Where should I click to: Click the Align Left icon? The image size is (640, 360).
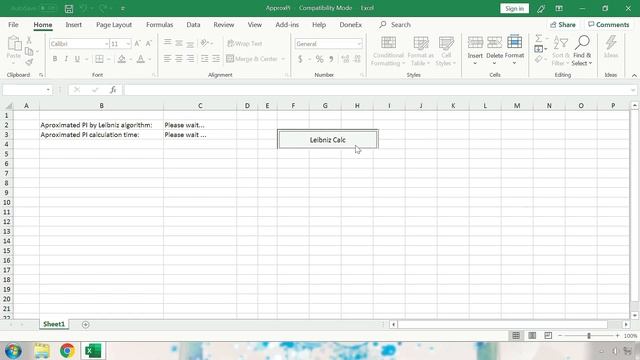[167, 59]
